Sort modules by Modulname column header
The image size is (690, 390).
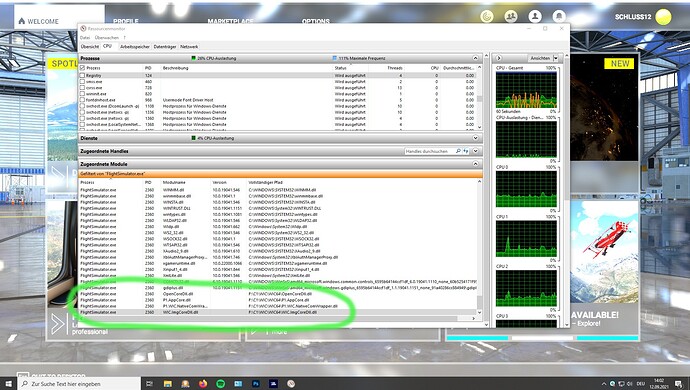pyautogui.click(x=174, y=182)
